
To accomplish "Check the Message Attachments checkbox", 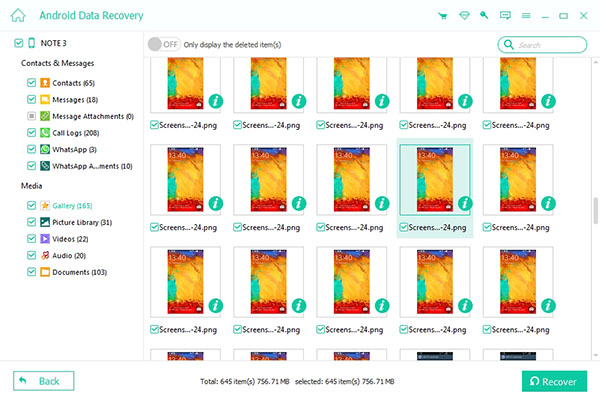I will click(x=32, y=116).
